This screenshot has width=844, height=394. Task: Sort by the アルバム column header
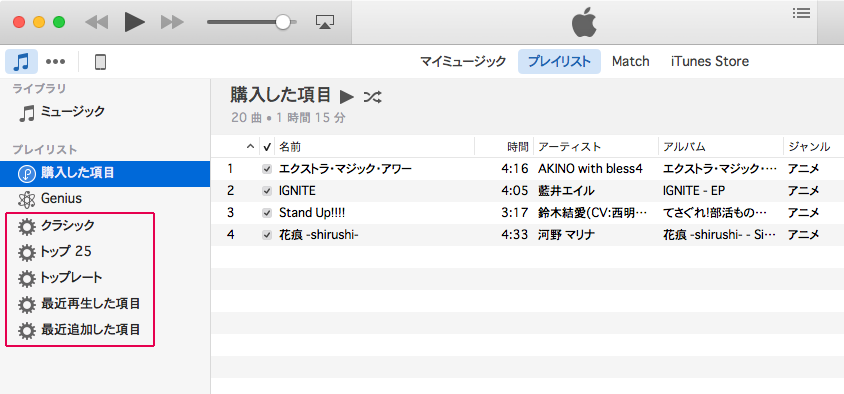click(684, 146)
